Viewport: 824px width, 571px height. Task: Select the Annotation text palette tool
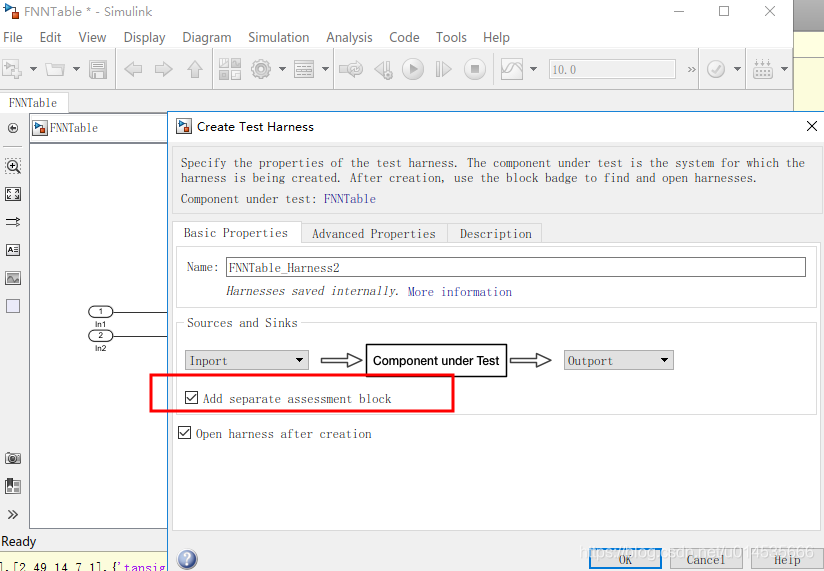(x=13, y=250)
